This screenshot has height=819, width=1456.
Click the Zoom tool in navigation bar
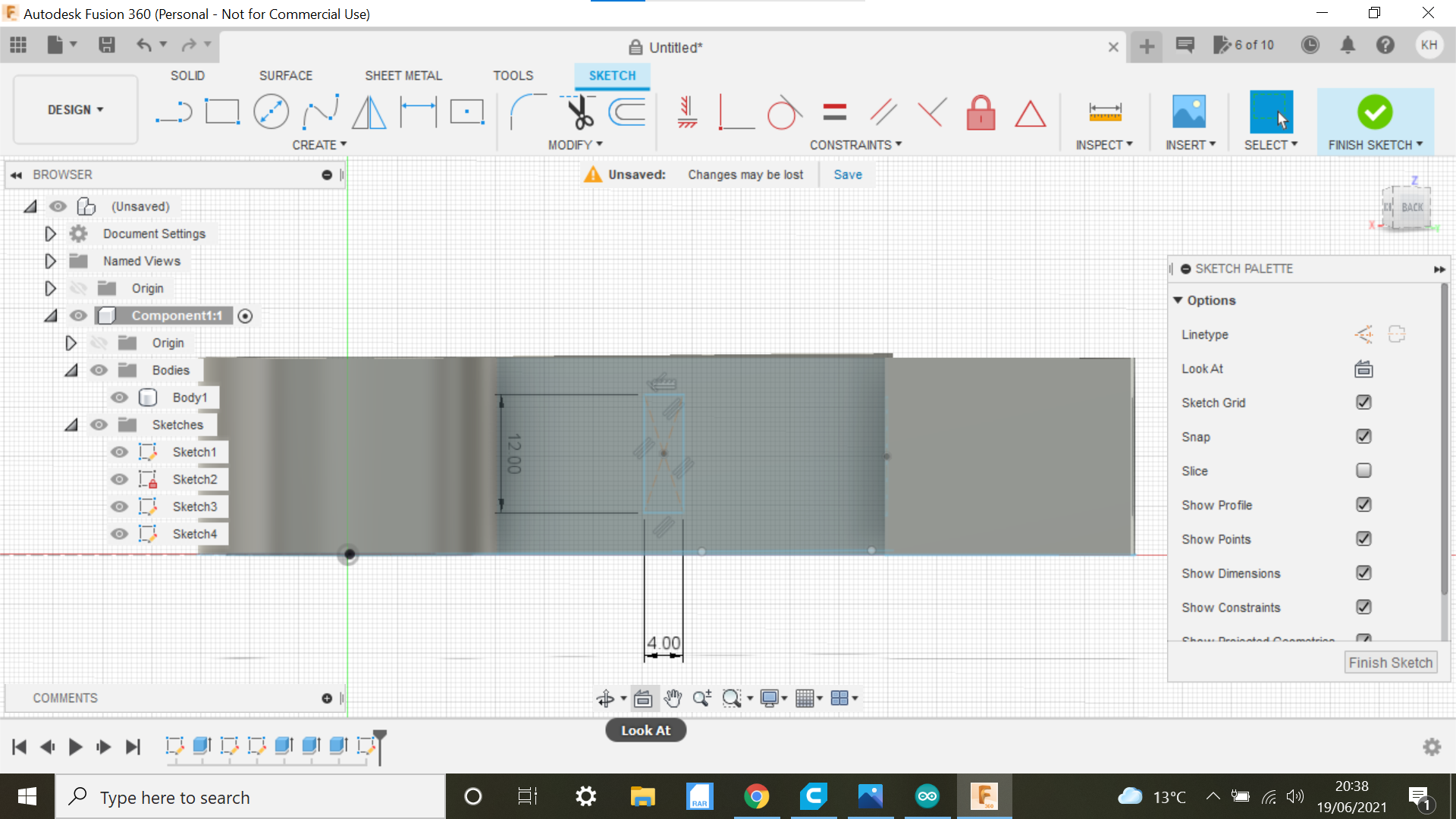pyautogui.click(x=702, y=698)
